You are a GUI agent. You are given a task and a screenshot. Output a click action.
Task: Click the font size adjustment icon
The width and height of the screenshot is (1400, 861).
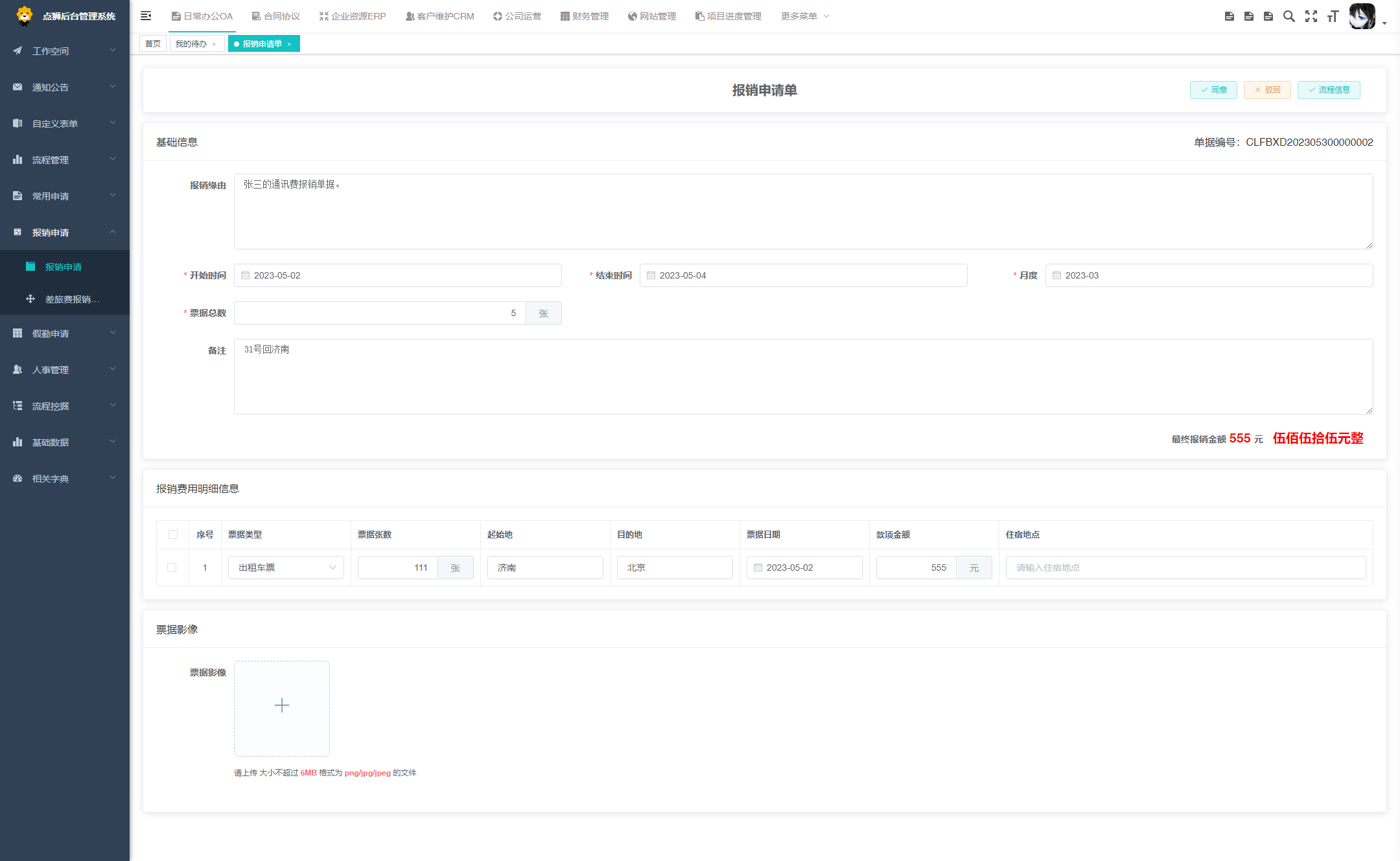[x=1333, y=16]
